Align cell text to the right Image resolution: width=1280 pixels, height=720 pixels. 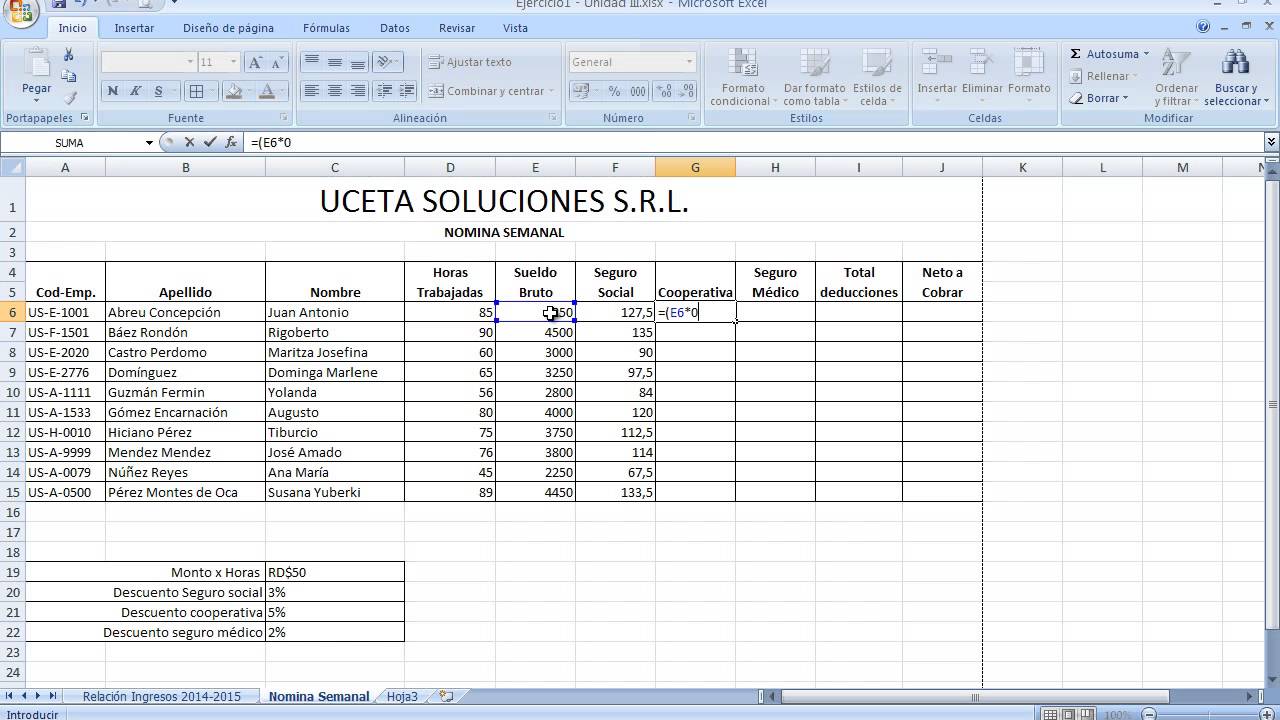[358, 91]
